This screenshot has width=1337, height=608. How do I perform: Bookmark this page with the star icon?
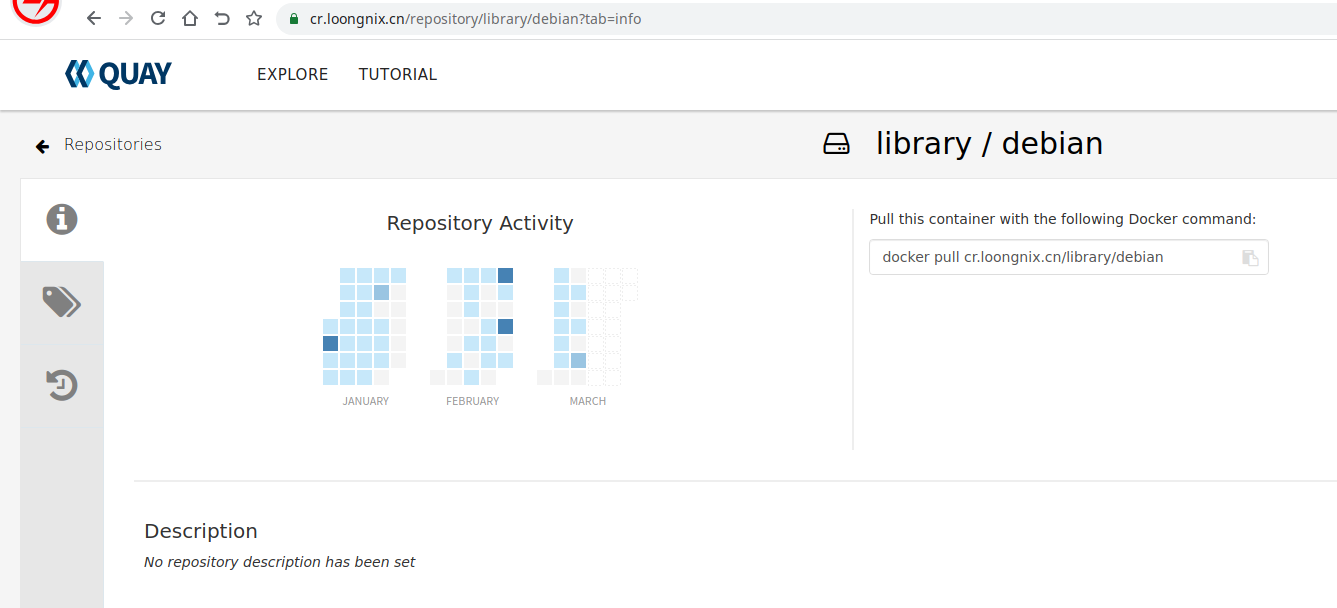click(254, 18)
